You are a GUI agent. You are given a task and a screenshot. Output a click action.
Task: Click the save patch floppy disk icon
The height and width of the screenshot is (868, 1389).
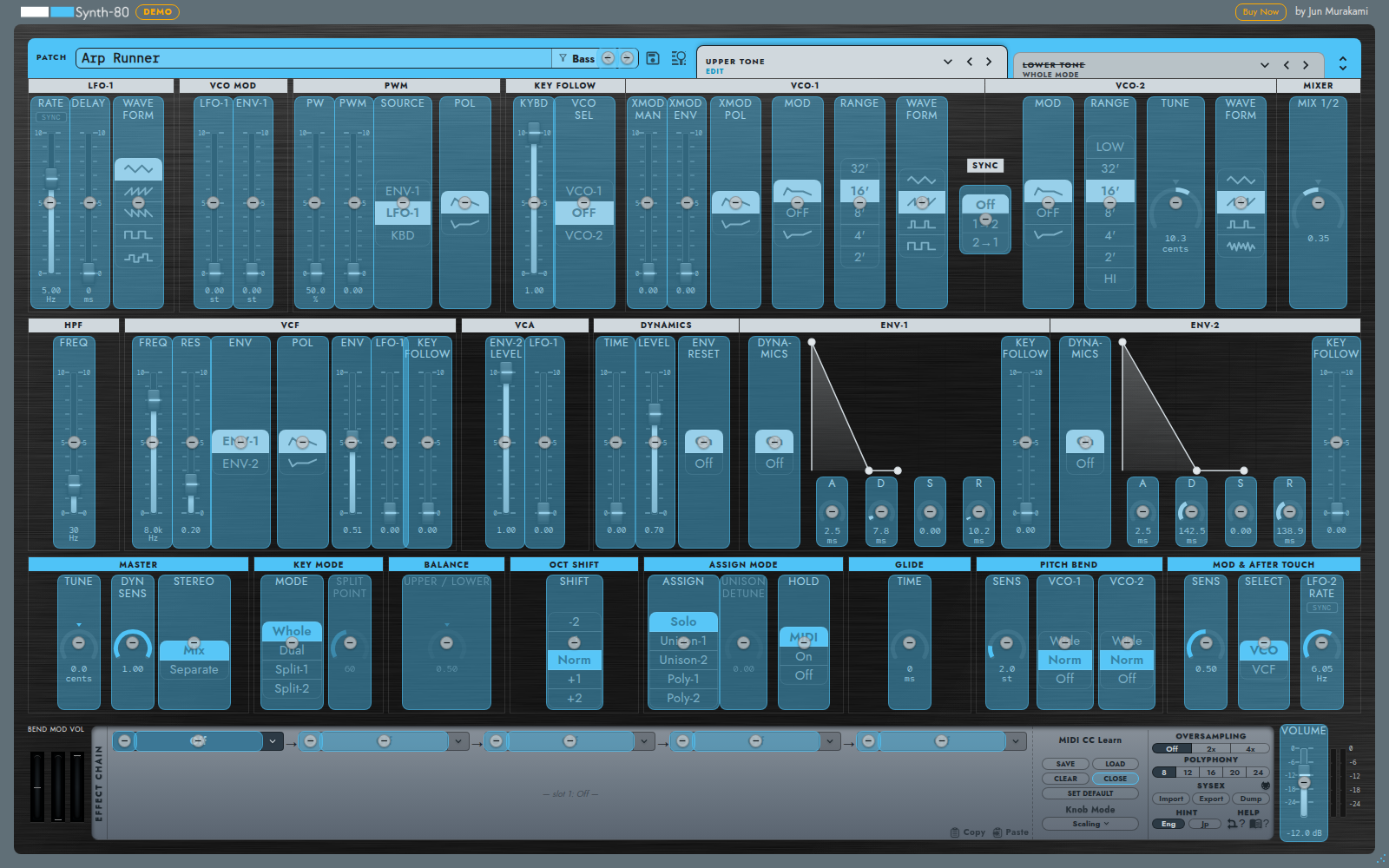click(653, 58)
